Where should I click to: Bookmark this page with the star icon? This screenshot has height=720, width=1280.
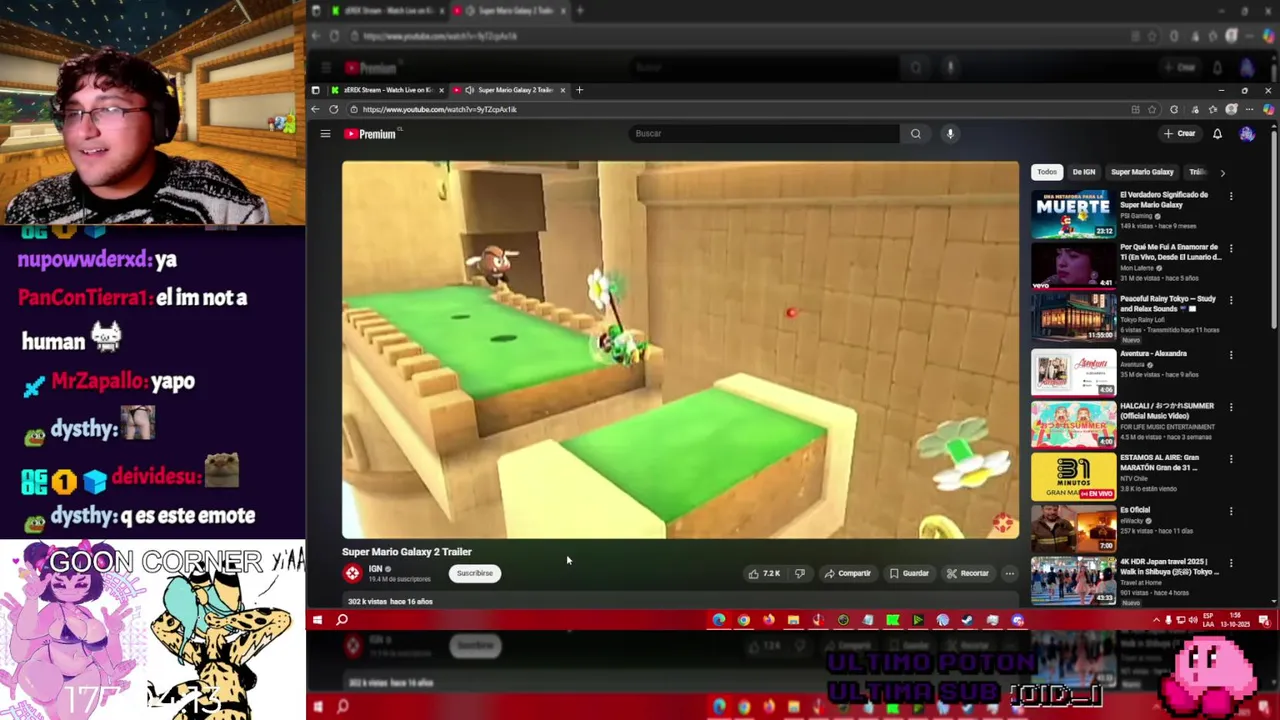[x=1152, y=109]
